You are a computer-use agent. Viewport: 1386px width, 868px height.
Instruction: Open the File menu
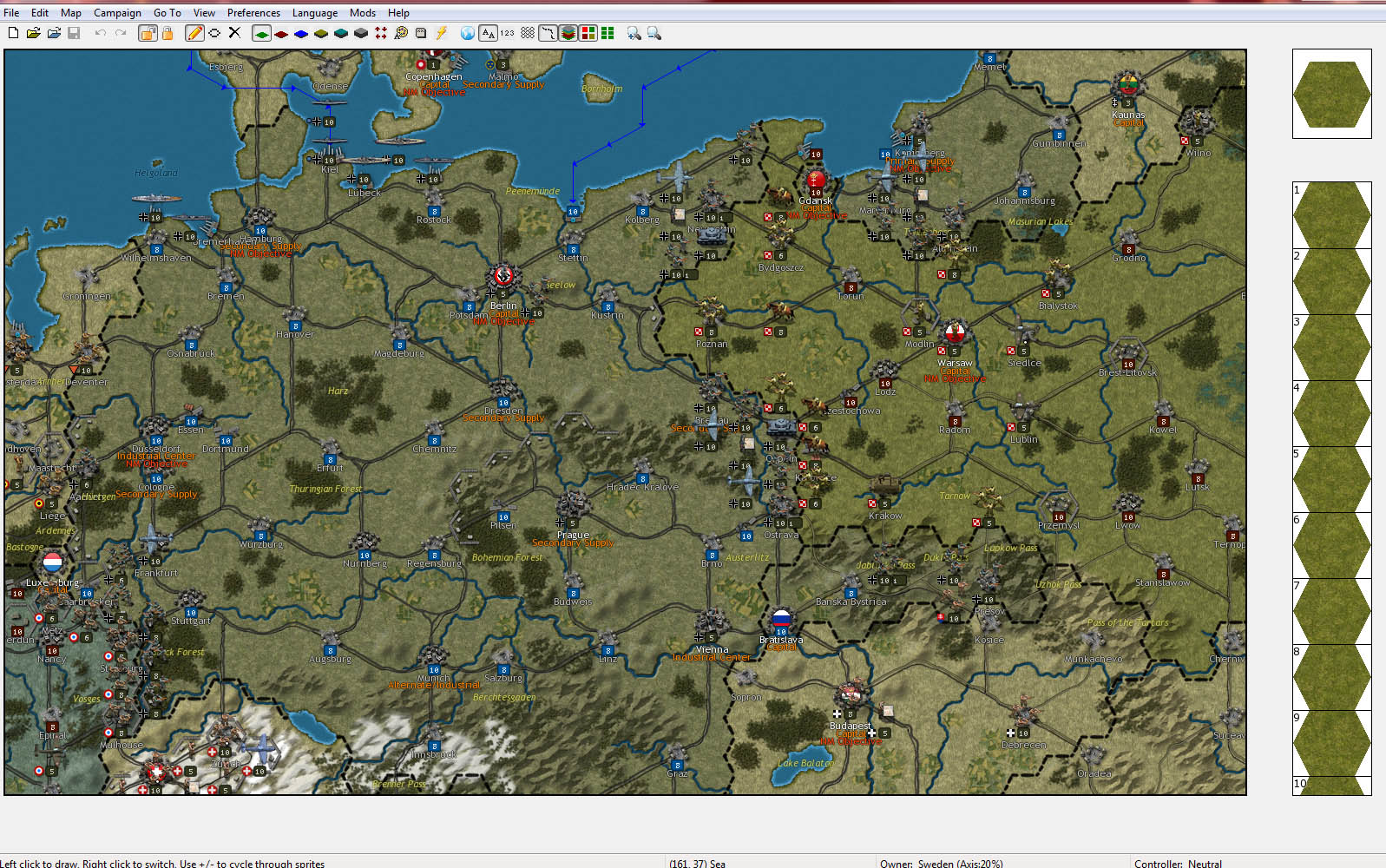11,13
